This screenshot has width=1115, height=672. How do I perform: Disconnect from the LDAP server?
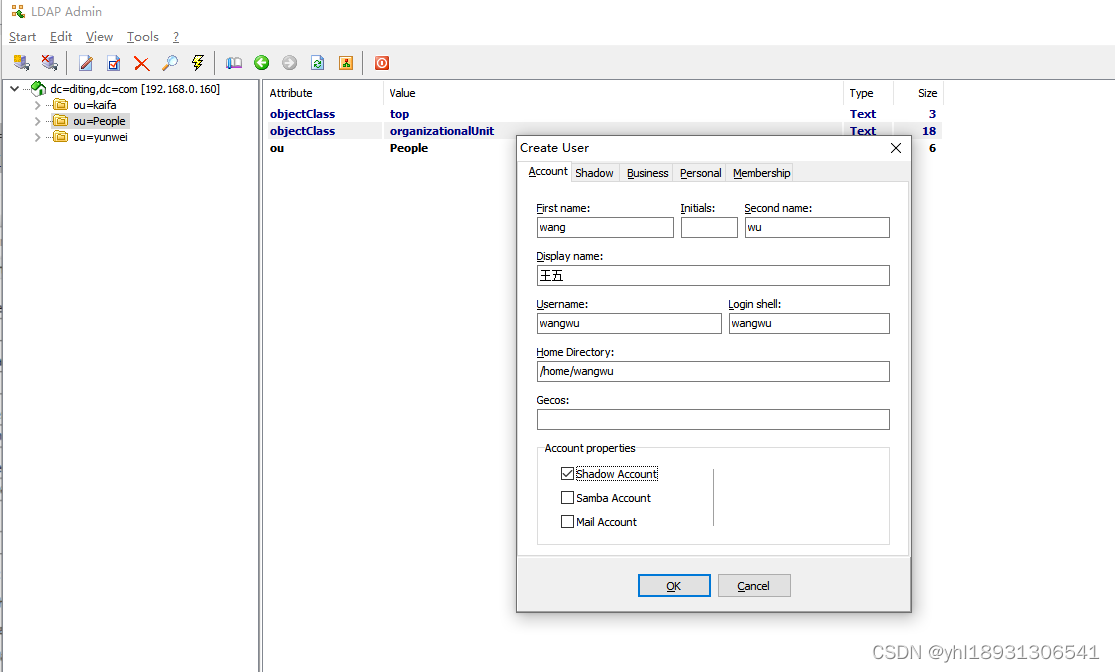tap(49, 62)
